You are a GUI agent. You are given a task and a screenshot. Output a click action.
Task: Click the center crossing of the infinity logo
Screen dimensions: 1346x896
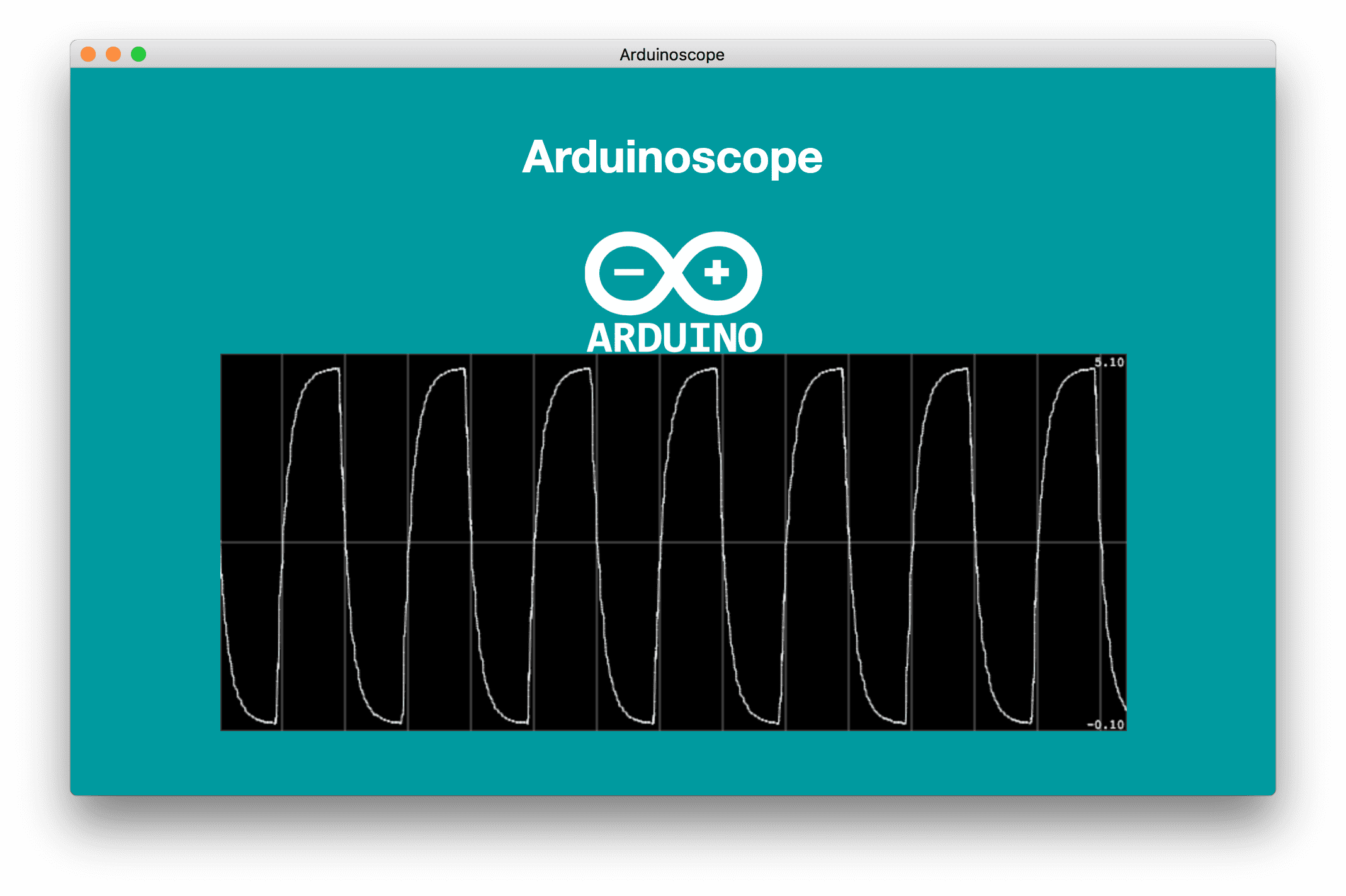click(673, 273)
